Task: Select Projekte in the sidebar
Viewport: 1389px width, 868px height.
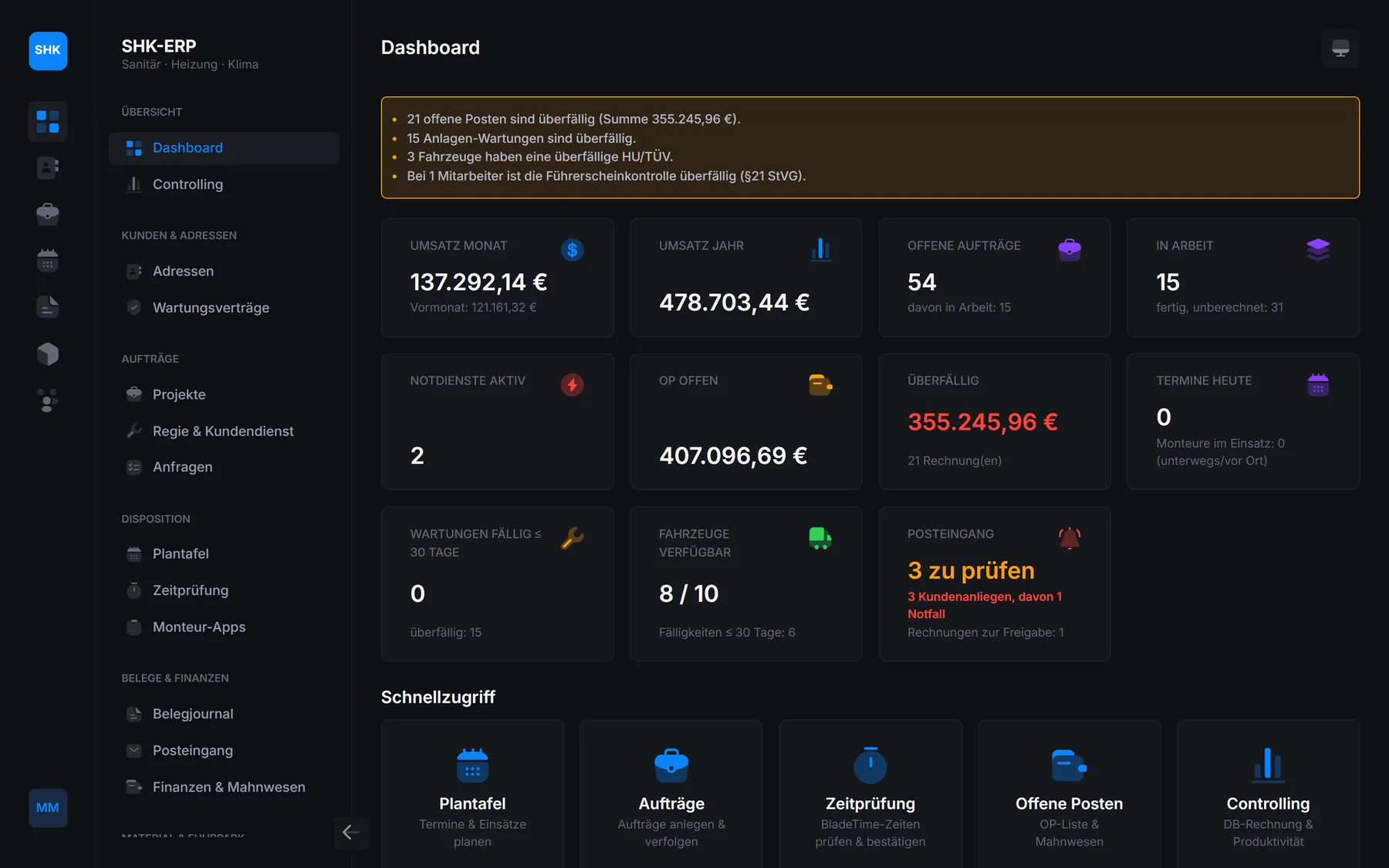Action: click(224, 395)
